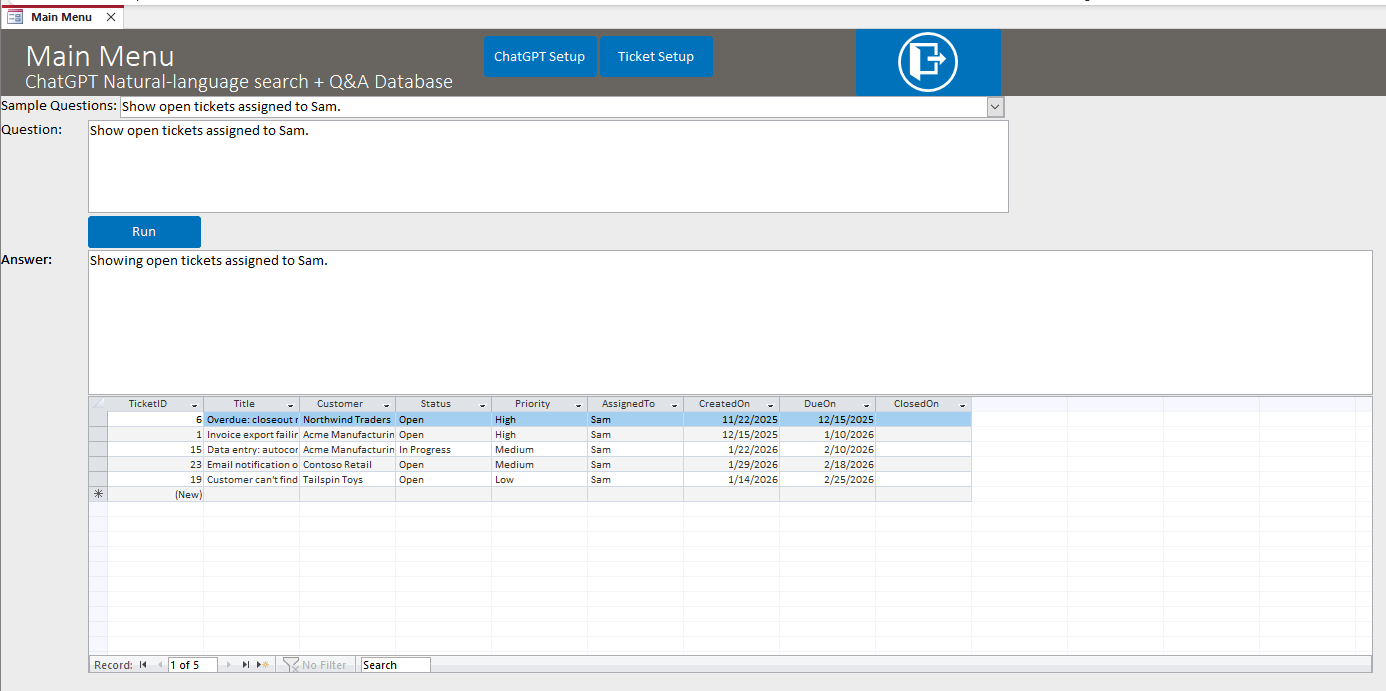Click into the Question text box
1386x691 pixels.
click(548, 166)
